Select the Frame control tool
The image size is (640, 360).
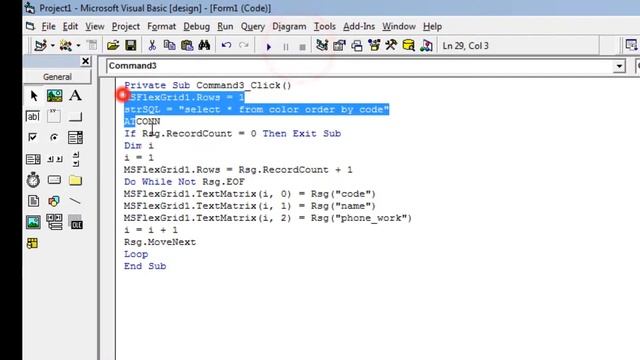click(54, 117)
